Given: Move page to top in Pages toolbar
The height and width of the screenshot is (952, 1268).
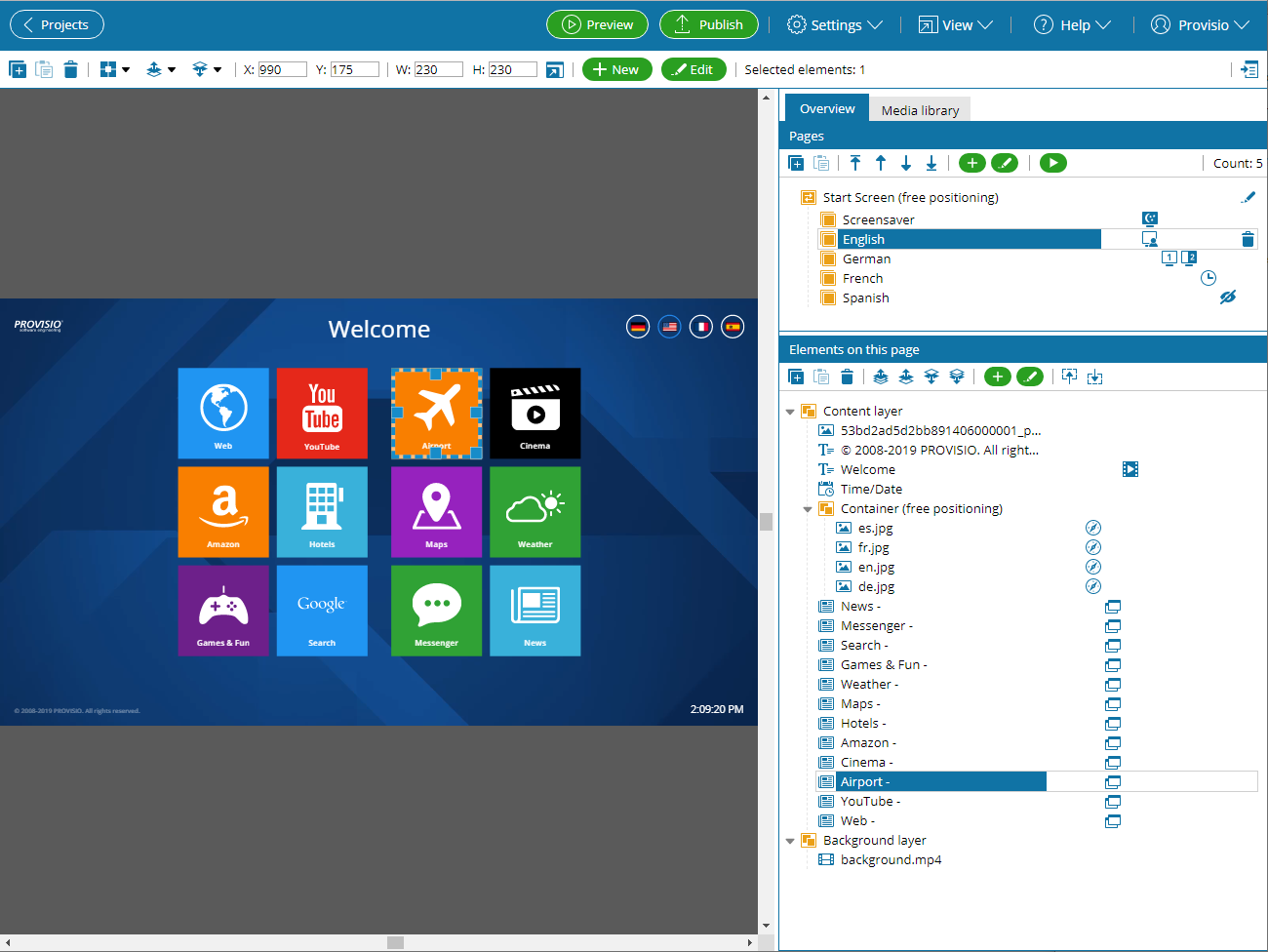Looking at the screenshot, I should [855, 163].
